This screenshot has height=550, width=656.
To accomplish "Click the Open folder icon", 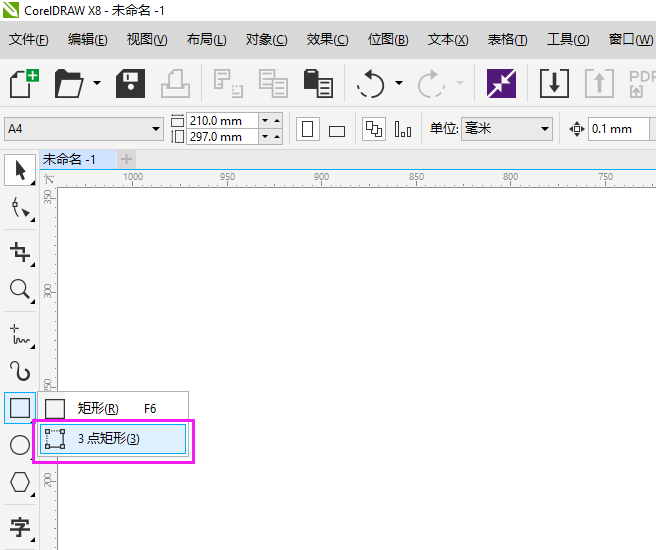I will pyautogui.click(x=69, y=83).
